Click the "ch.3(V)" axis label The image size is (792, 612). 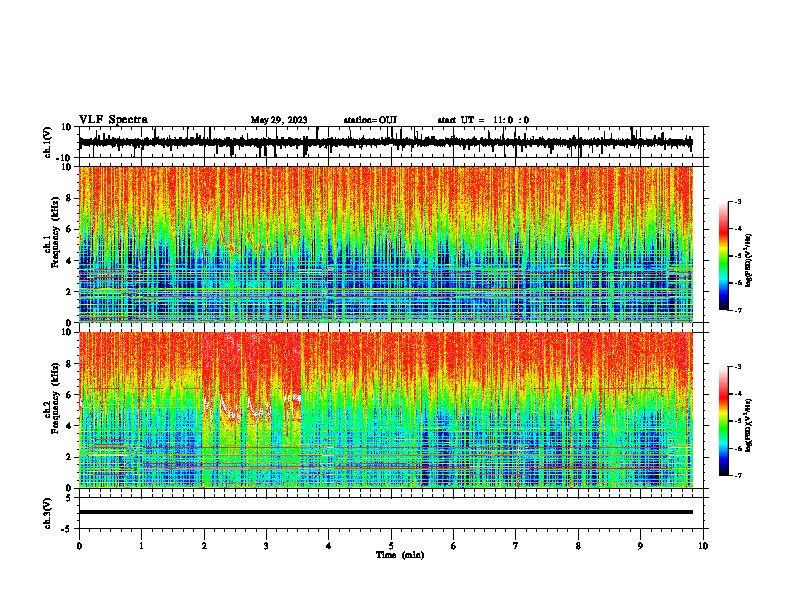tap(48, 514)
